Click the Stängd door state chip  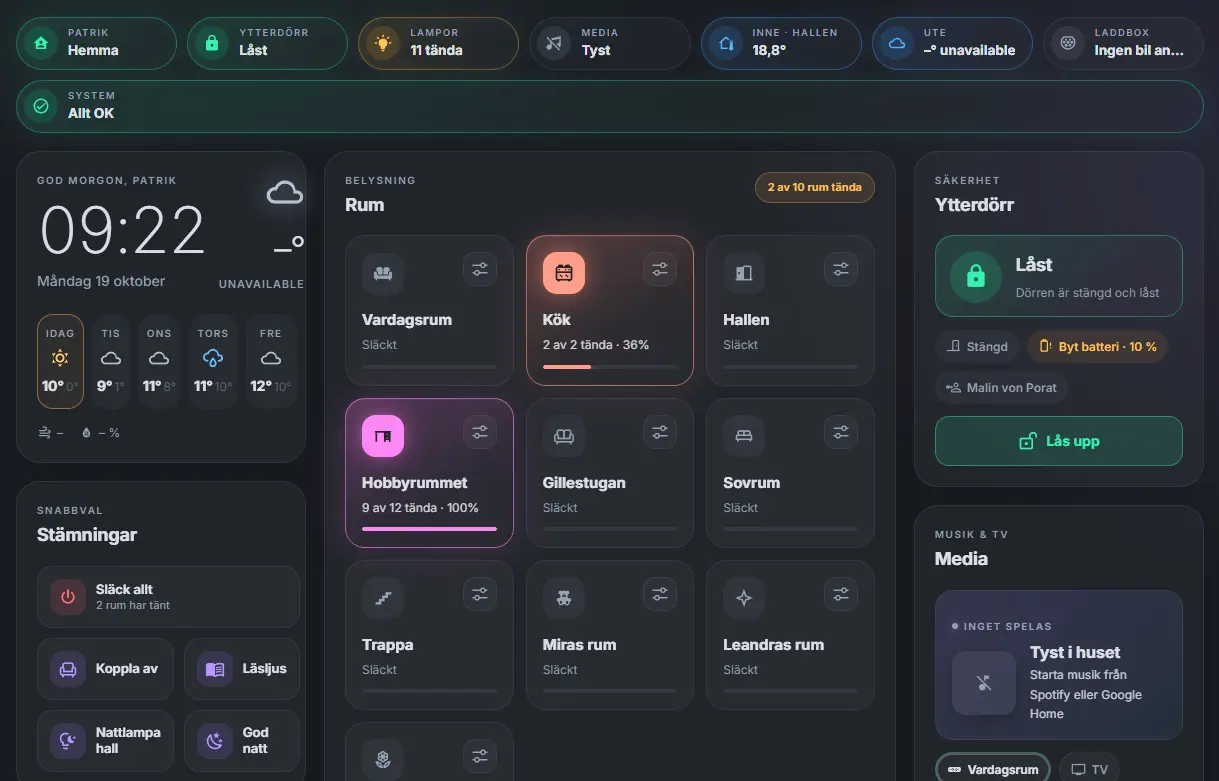pos(977,347)
